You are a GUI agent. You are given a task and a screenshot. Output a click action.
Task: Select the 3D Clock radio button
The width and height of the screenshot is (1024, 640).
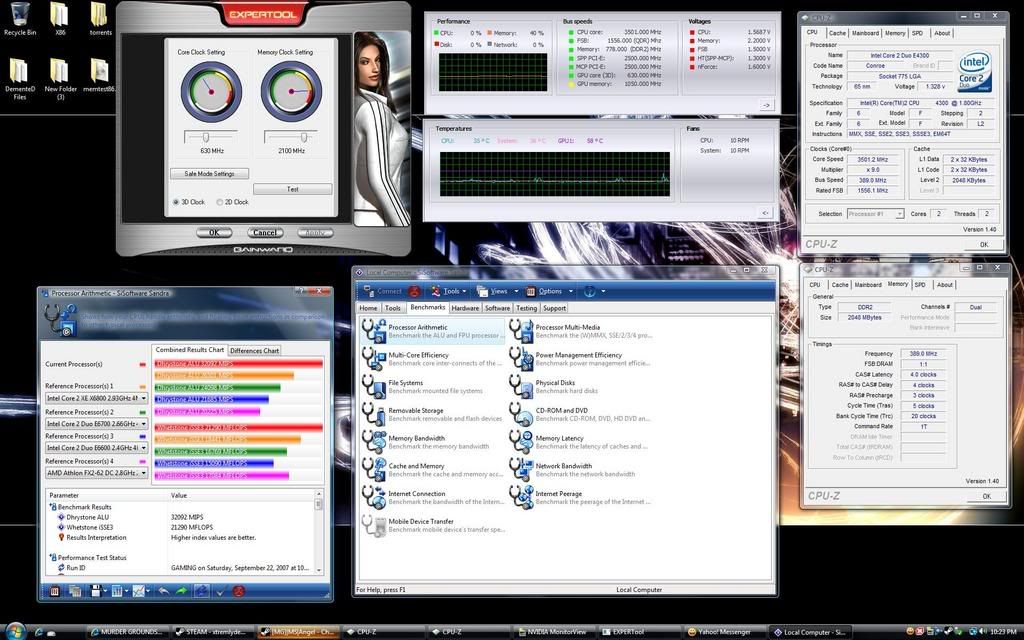176,202
